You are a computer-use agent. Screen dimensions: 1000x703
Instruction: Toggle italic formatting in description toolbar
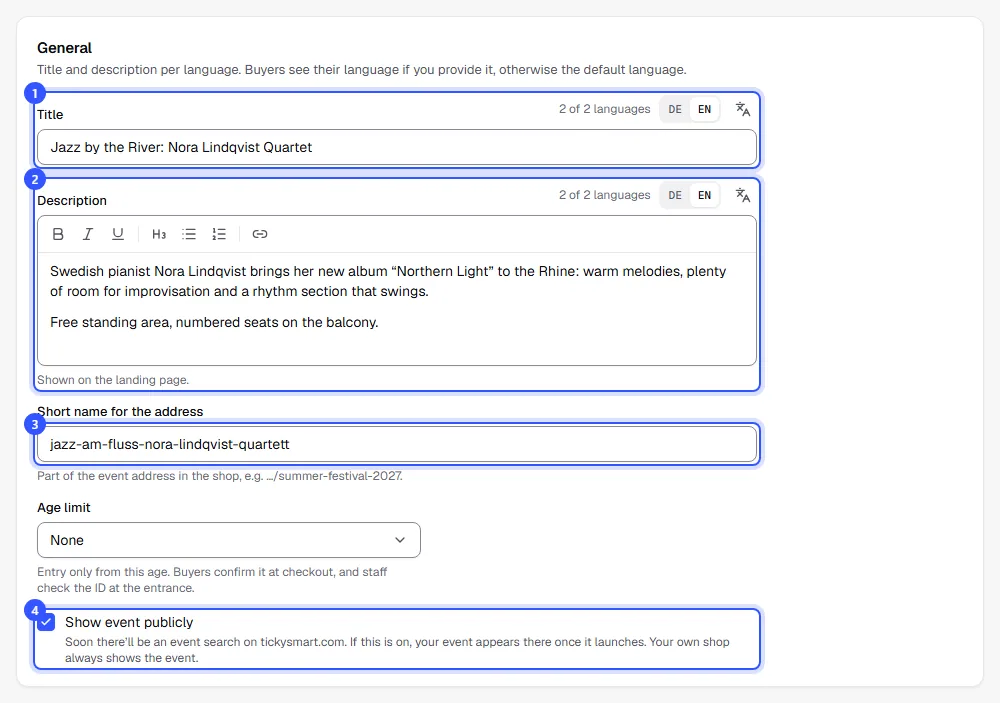coord(87,234)
